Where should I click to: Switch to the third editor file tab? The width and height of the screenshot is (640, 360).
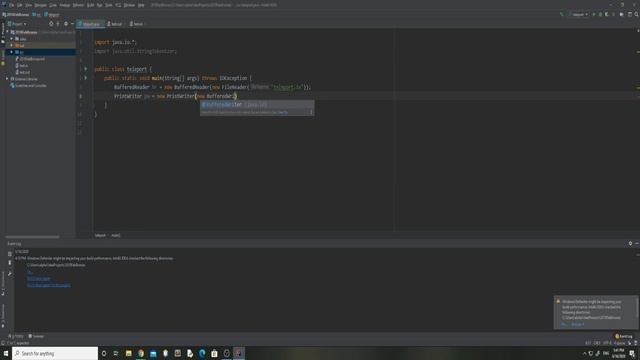tap(137, 24)
